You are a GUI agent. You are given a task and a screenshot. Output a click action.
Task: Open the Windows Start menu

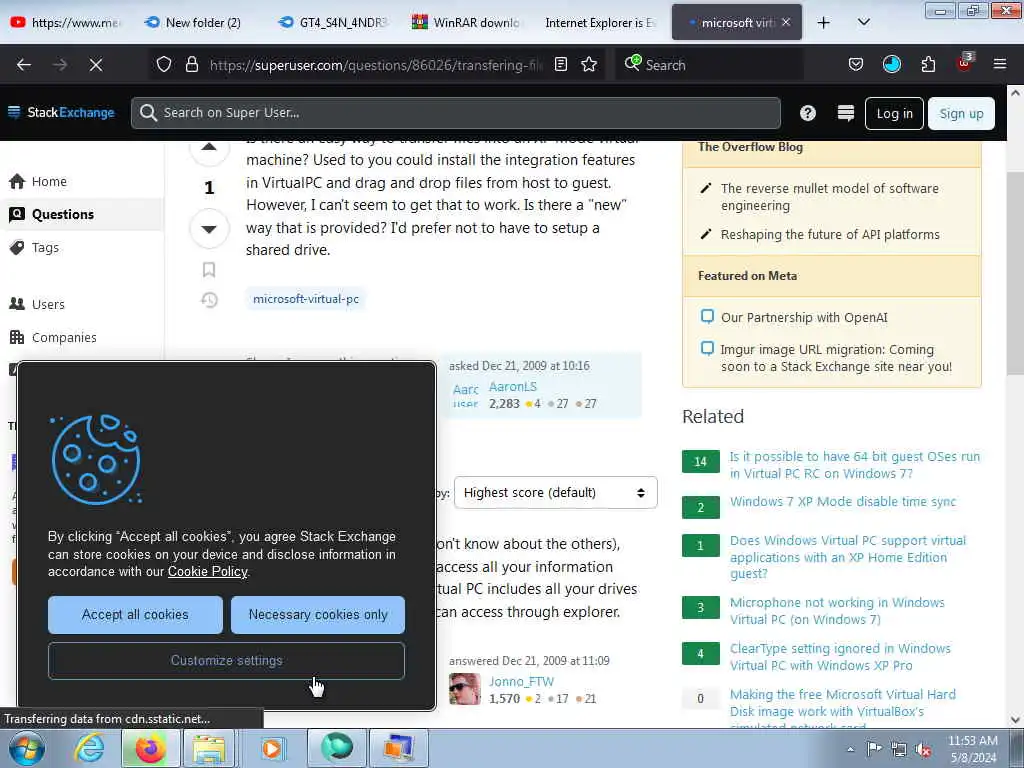click(x=26, y=748)
